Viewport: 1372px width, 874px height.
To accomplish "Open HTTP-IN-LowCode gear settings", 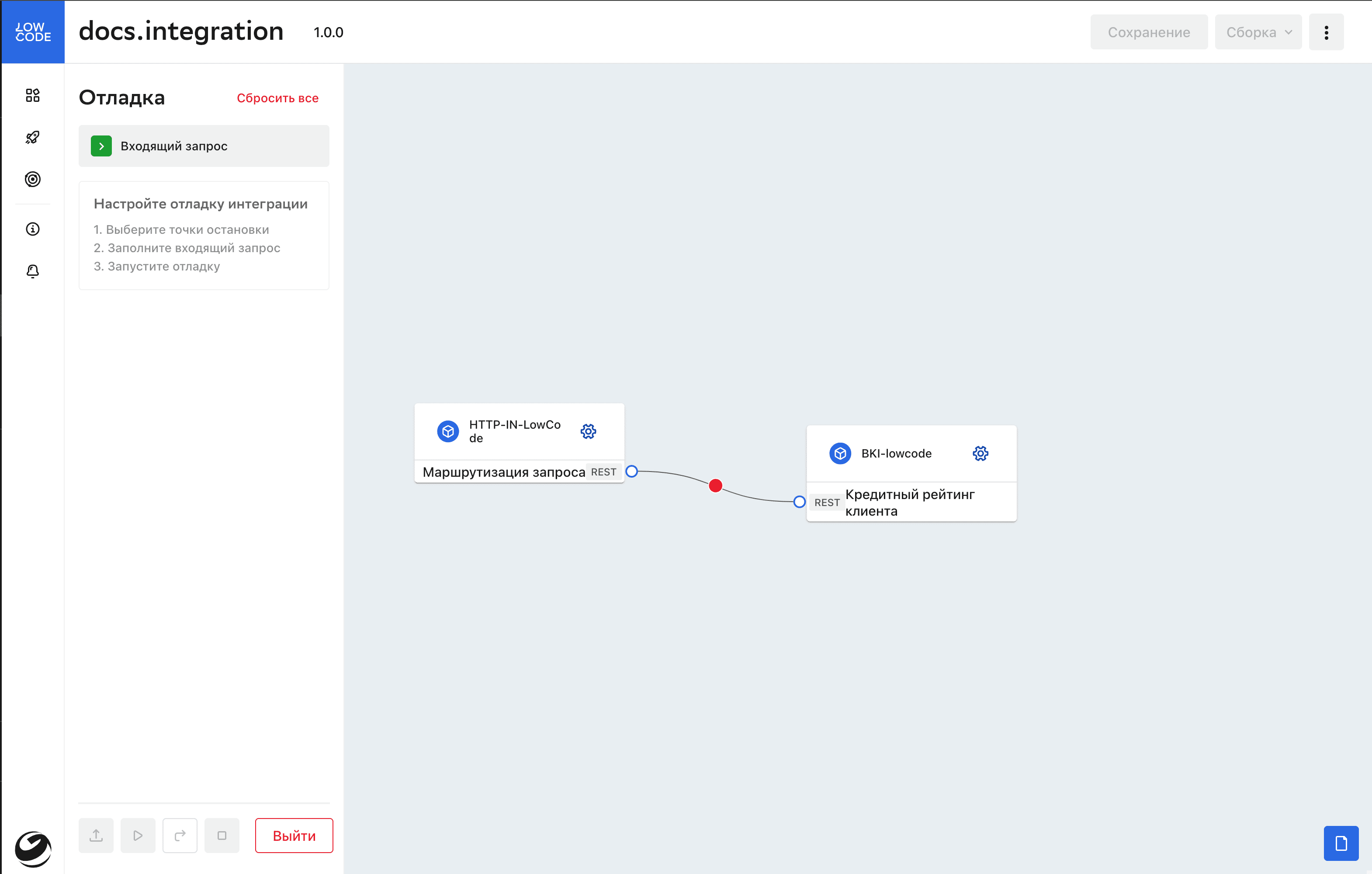I will click(588, 431).
